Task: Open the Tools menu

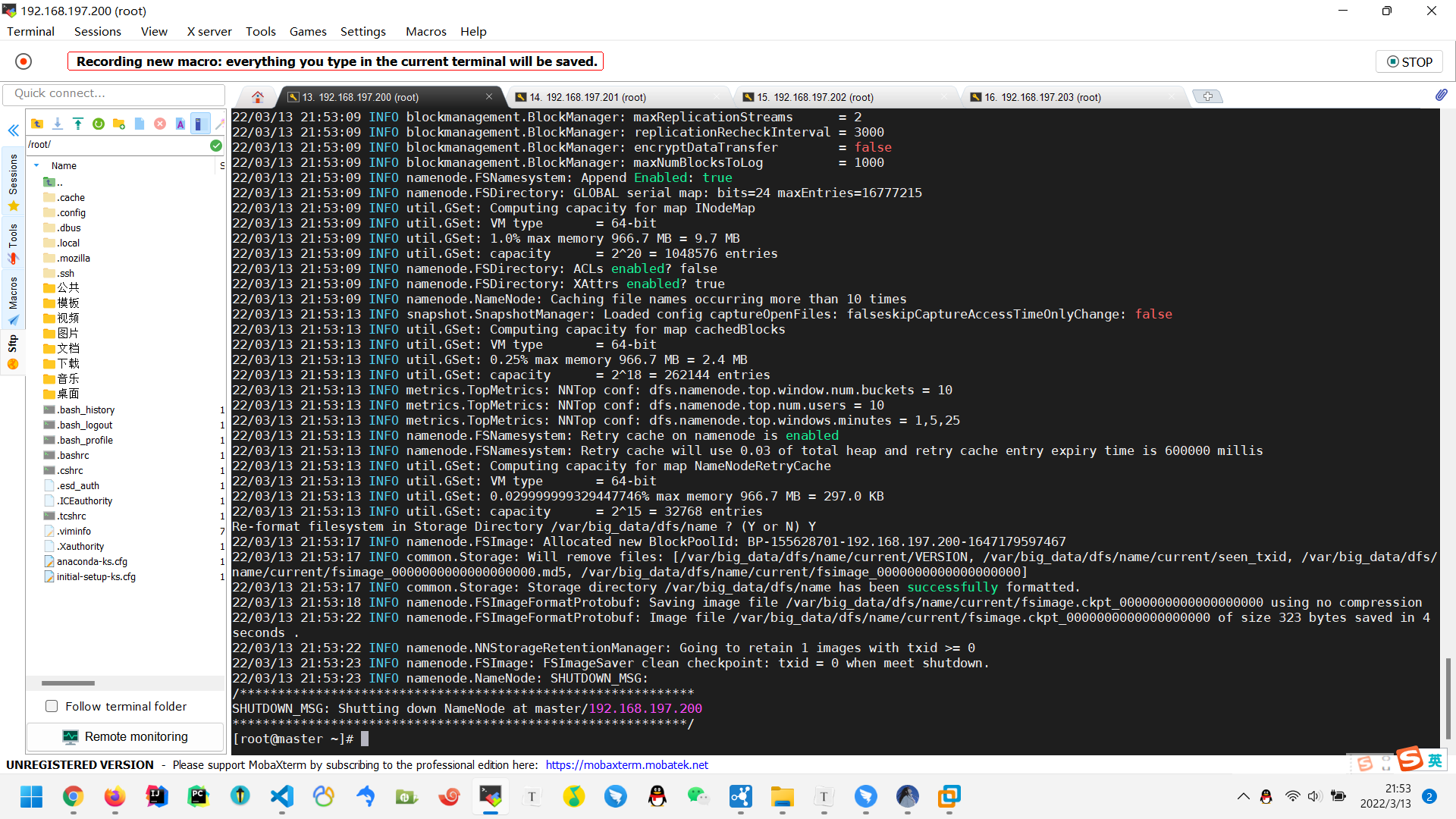Action: point(260,31)
